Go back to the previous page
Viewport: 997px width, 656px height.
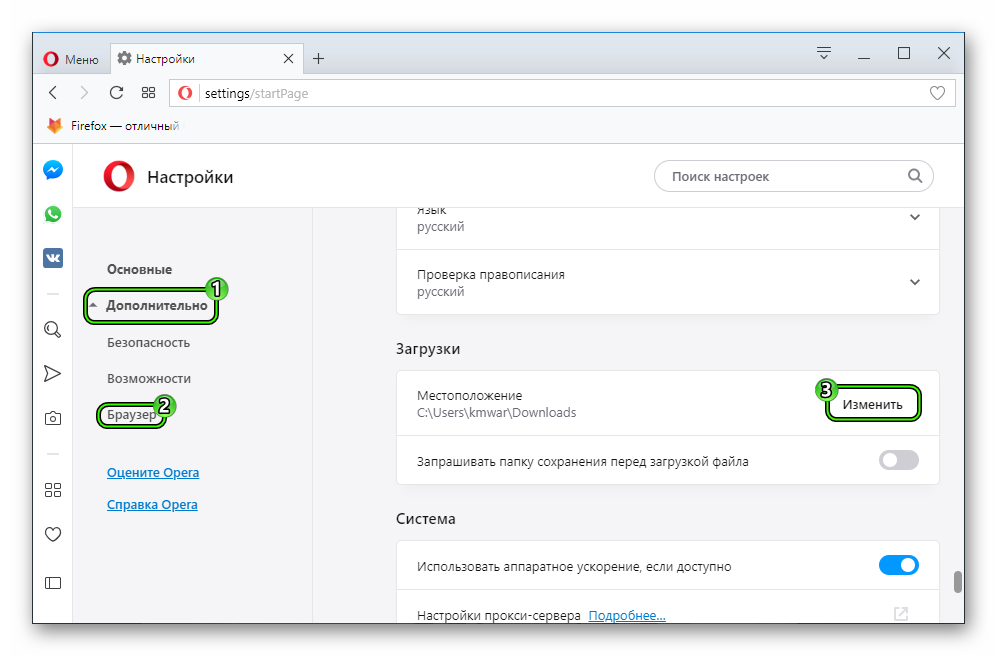tap(53, 93)
